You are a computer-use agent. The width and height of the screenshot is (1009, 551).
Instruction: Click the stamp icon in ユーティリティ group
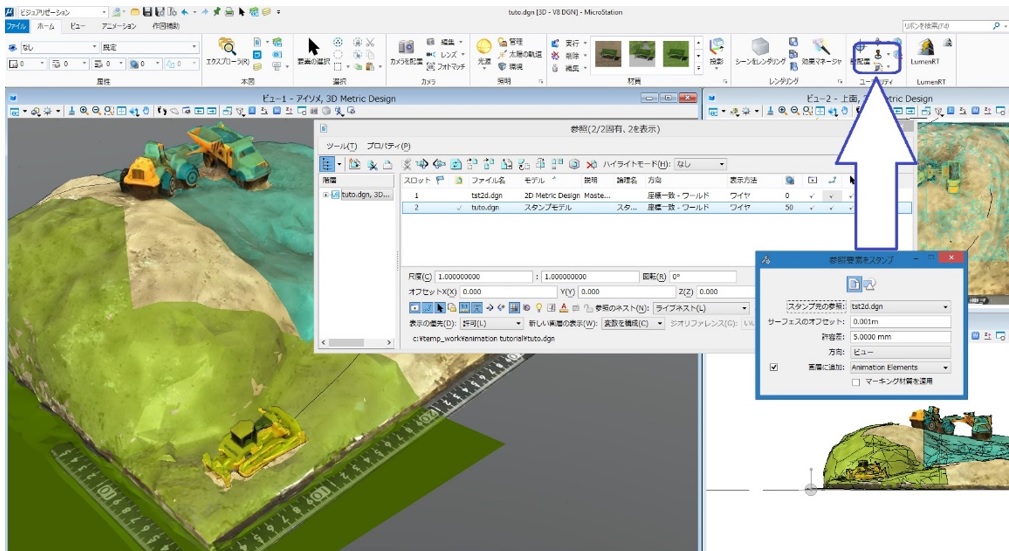878,55
